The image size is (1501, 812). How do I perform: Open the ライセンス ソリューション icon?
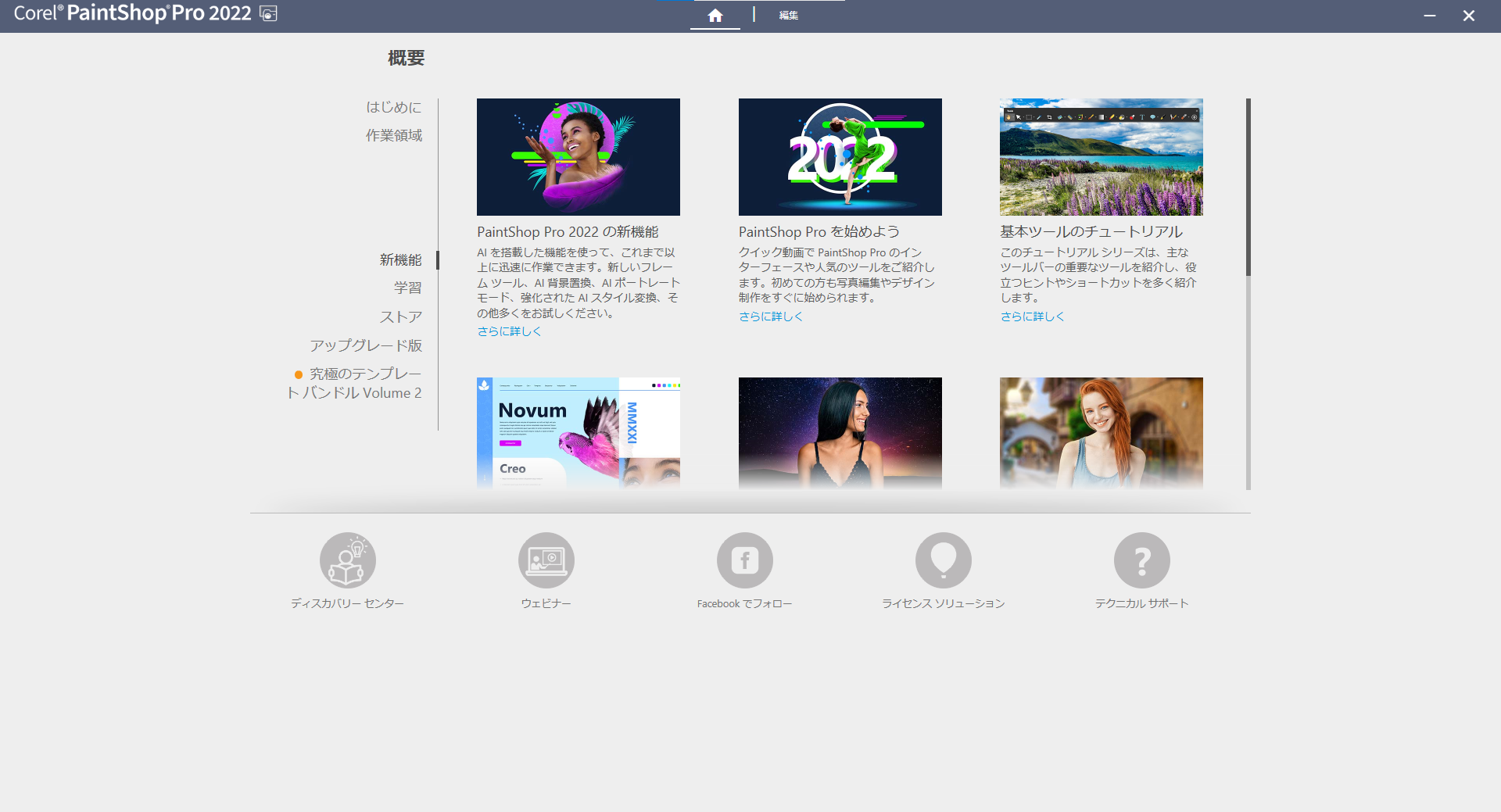(x=944, y=560)
